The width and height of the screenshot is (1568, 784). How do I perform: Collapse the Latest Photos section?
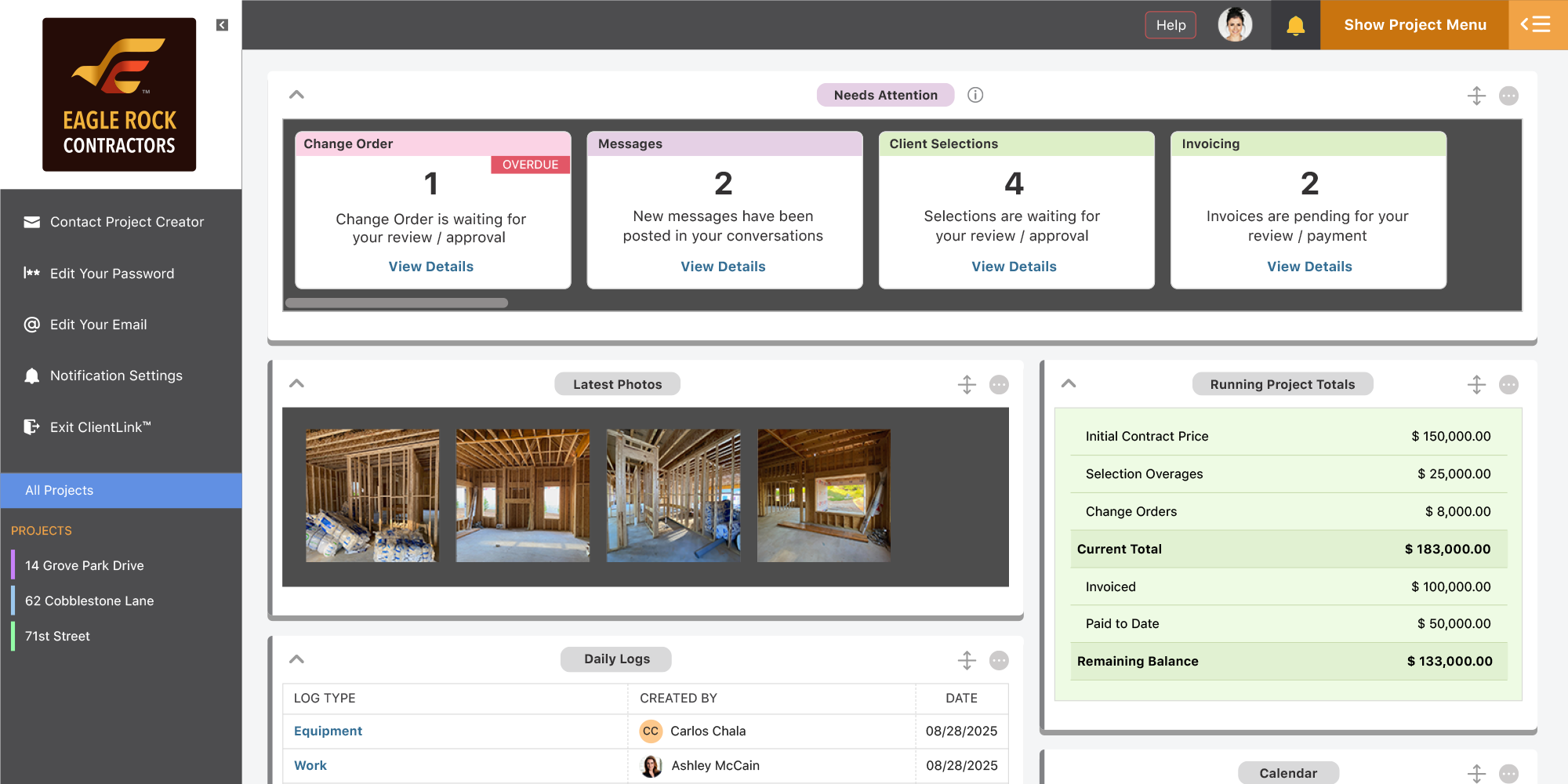pos(296,383)
